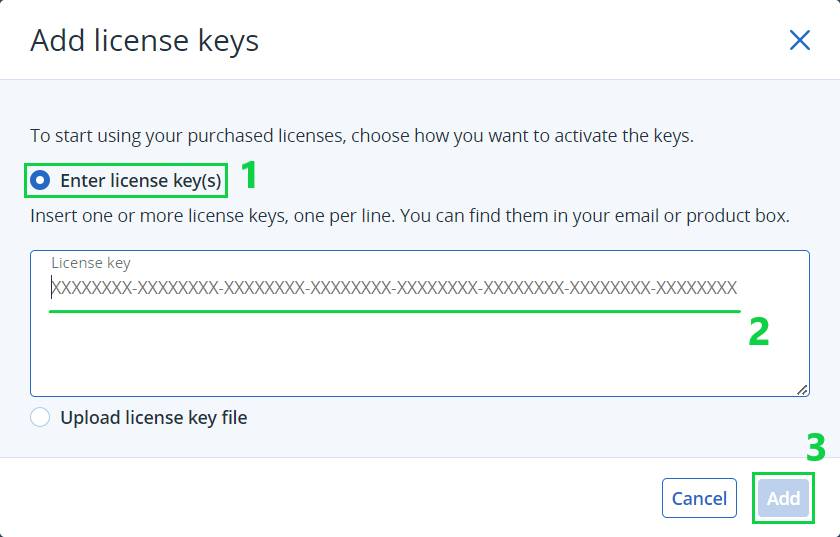Choose the Upload license key file option

pos(40,417)
